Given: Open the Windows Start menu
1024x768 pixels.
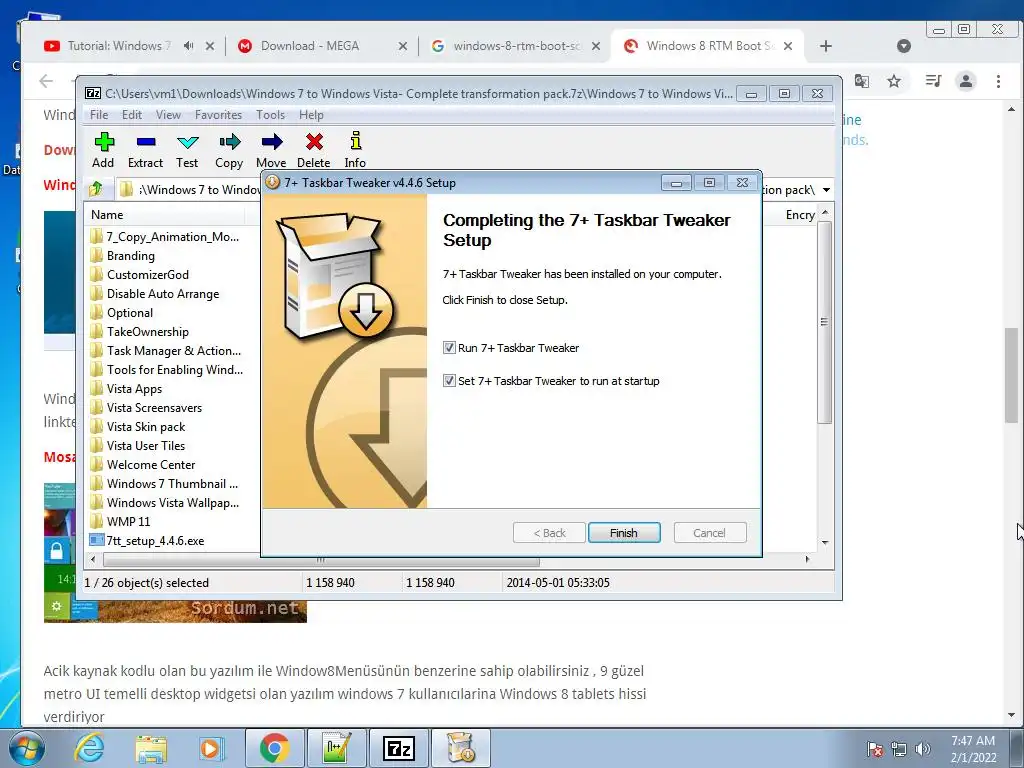Looking at the screenshot, I should (x=27, y=748).
